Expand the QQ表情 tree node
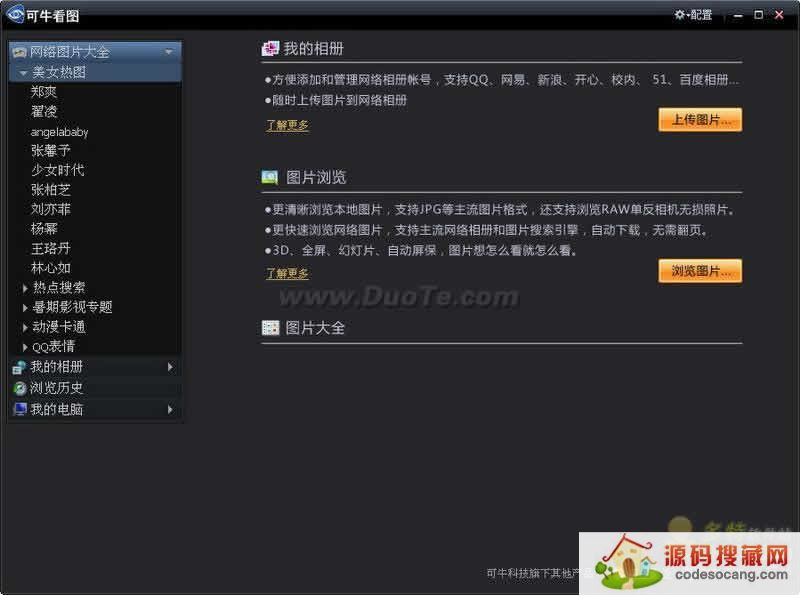This screenshot has height=595, width=800. coord(24,347)
